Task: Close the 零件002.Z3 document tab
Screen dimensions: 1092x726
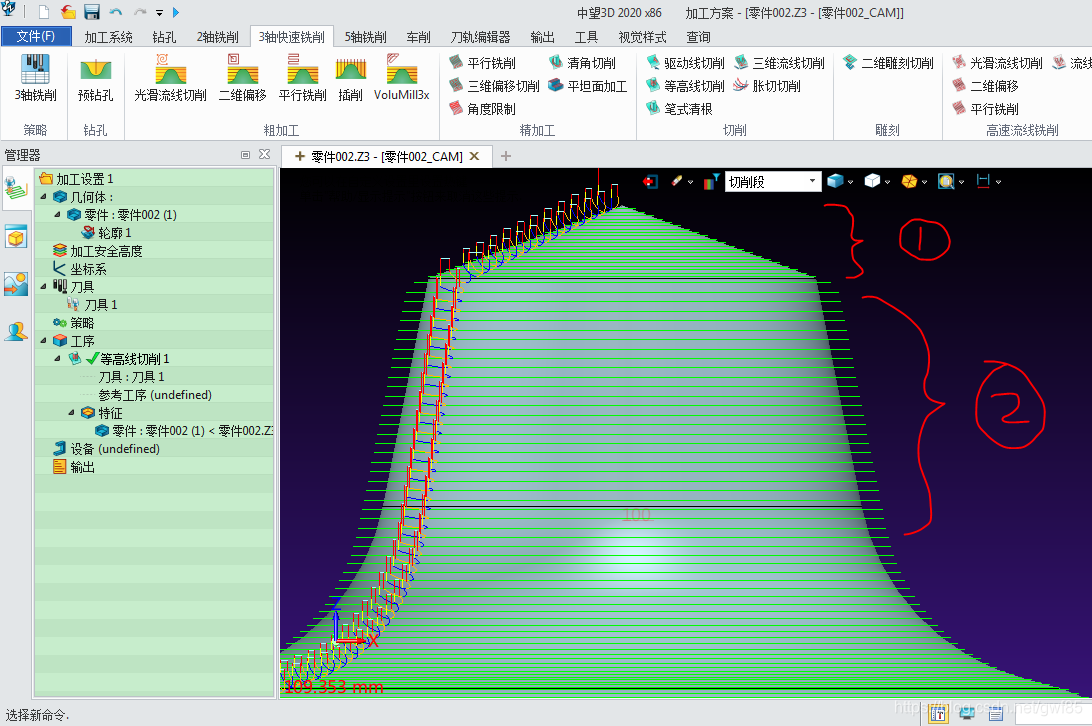Action: tap(475, 156)
